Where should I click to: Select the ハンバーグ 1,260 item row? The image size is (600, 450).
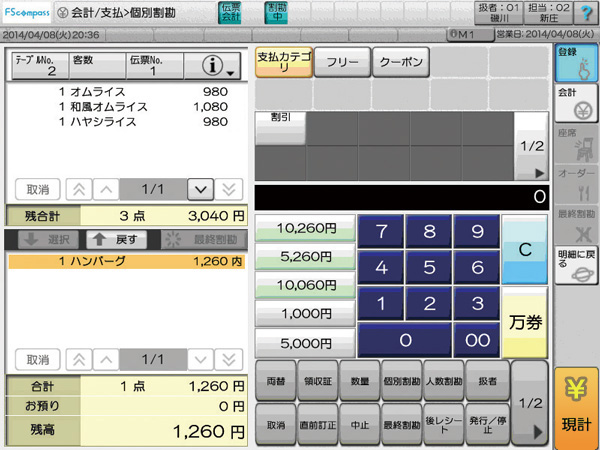click(125, 262)
